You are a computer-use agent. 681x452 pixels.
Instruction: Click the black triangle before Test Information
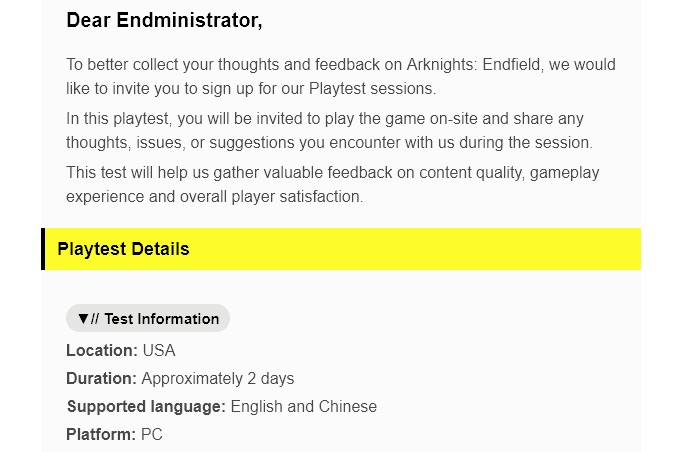click(x=83, y=318)
